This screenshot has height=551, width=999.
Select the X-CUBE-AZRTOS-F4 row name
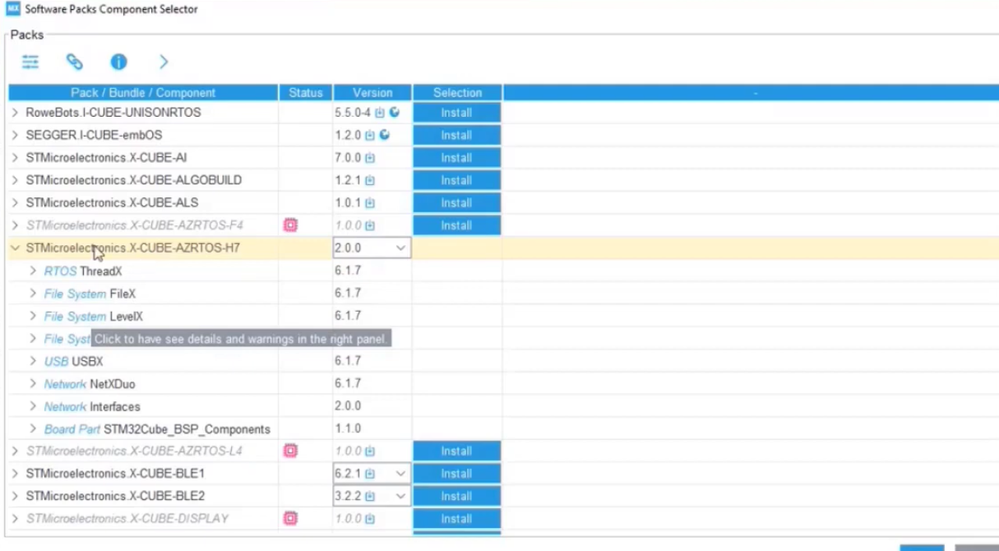134,225
